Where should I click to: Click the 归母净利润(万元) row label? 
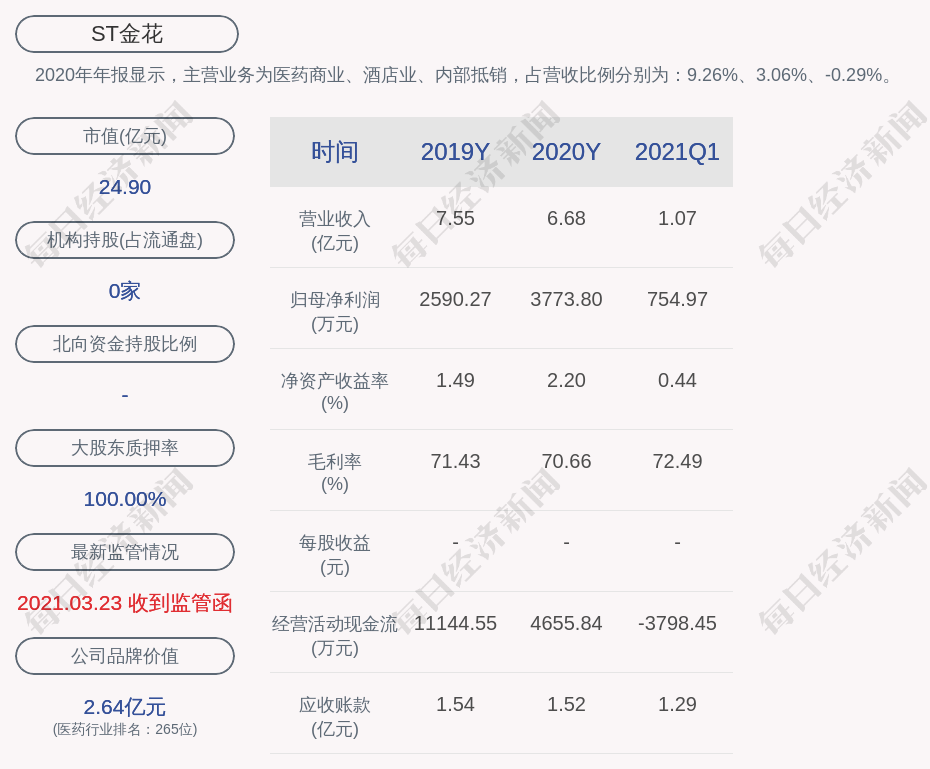tap(335, 312)
